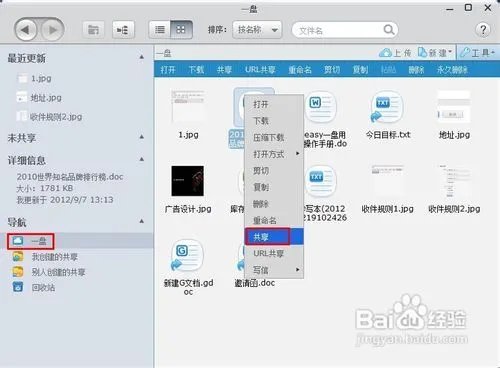Click the folder up toolbar icon

pyautogui.click(x=93, y=30)
